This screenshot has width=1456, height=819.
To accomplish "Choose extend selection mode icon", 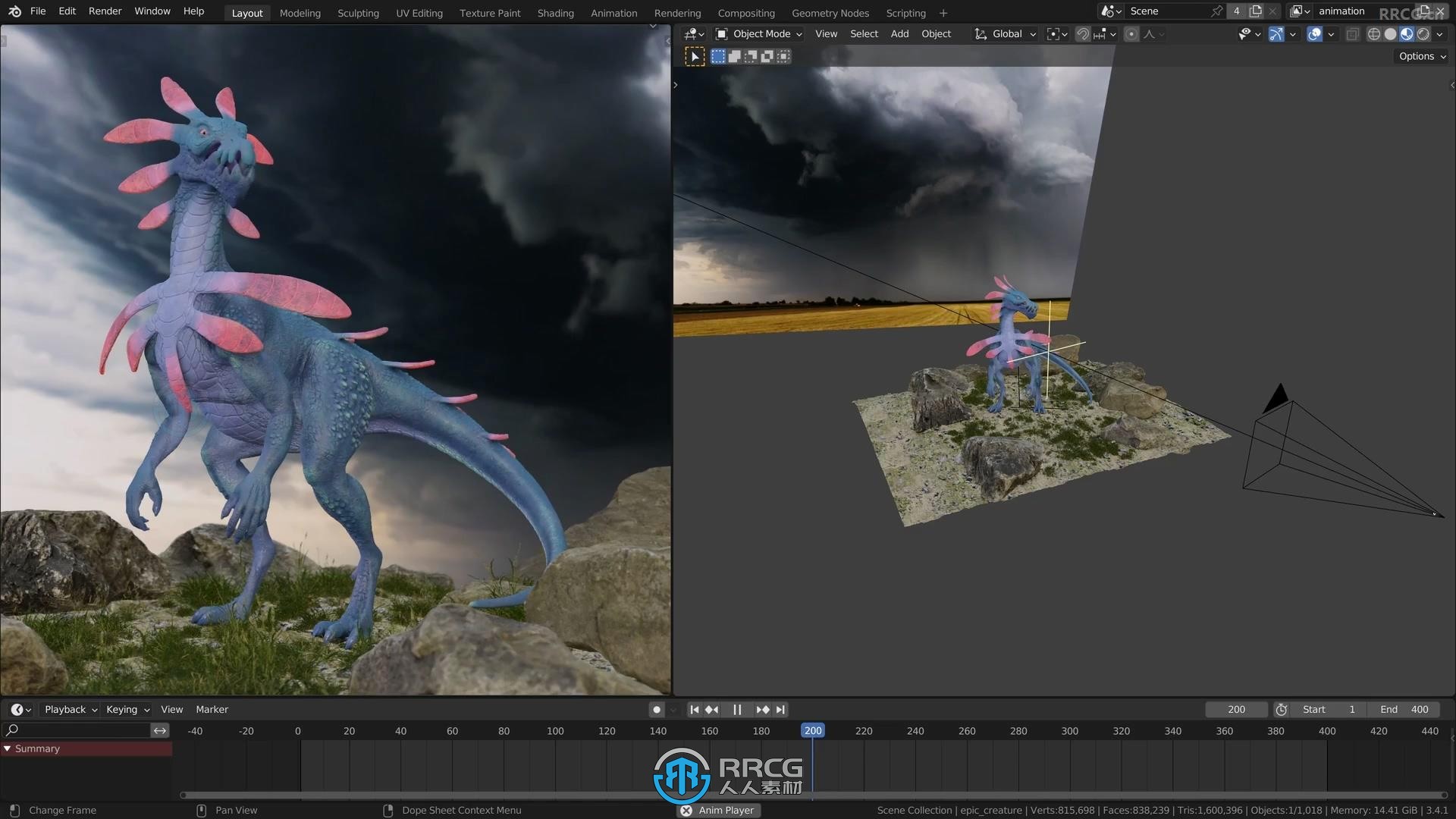I will 734,56.
